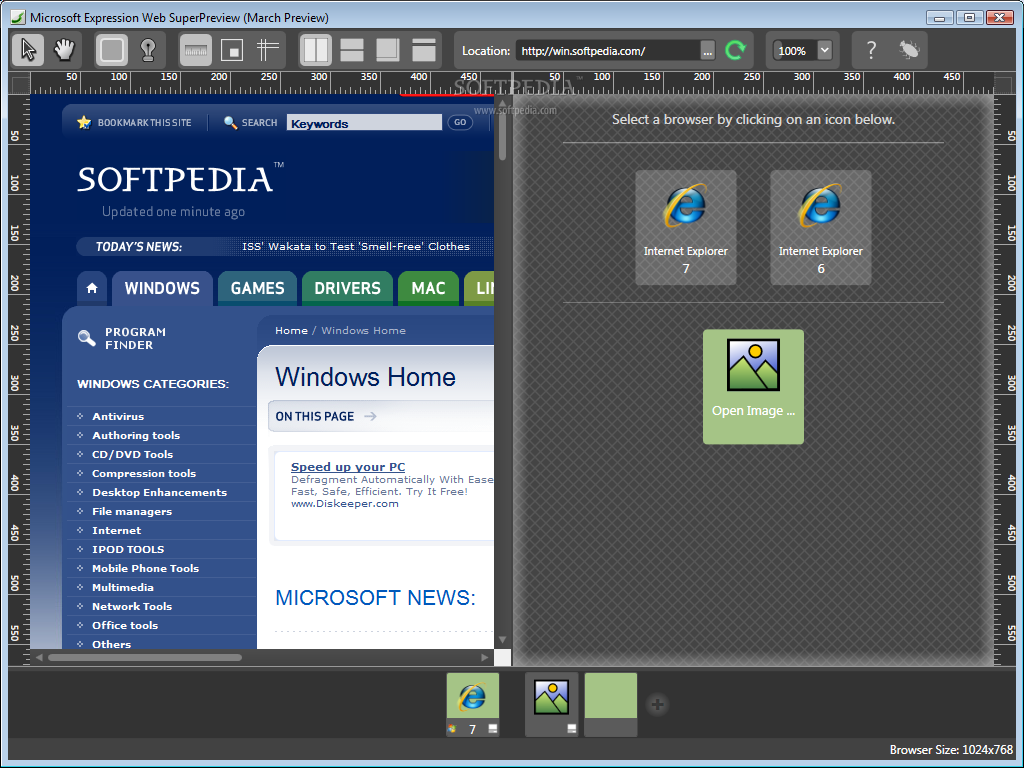Open the Mobile Phone Tools category
This screenshot has width=1024, height=768.
click(x=145, y=568)
